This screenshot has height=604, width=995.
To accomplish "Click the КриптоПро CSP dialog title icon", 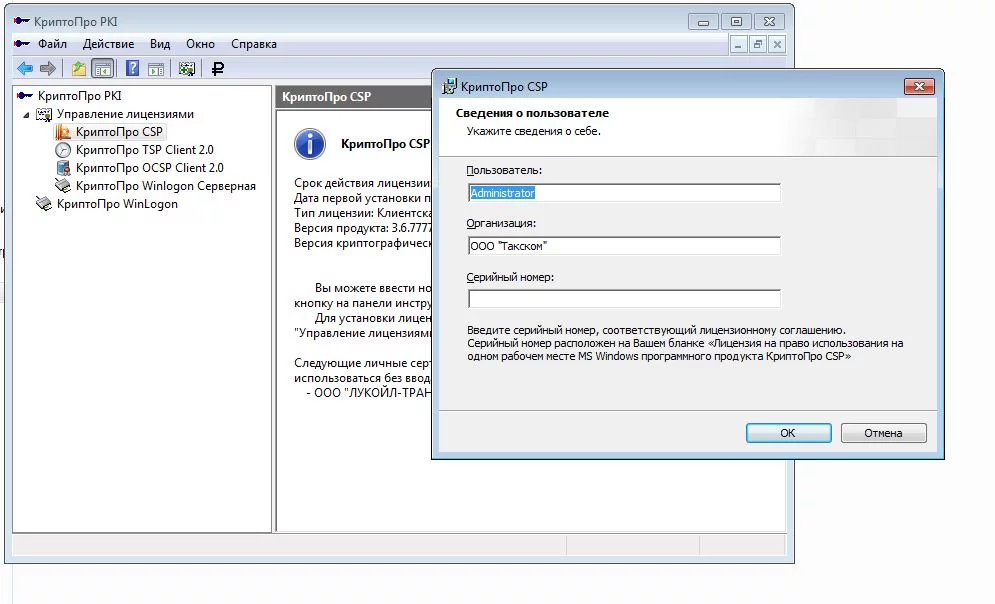I will pos(449,86).
